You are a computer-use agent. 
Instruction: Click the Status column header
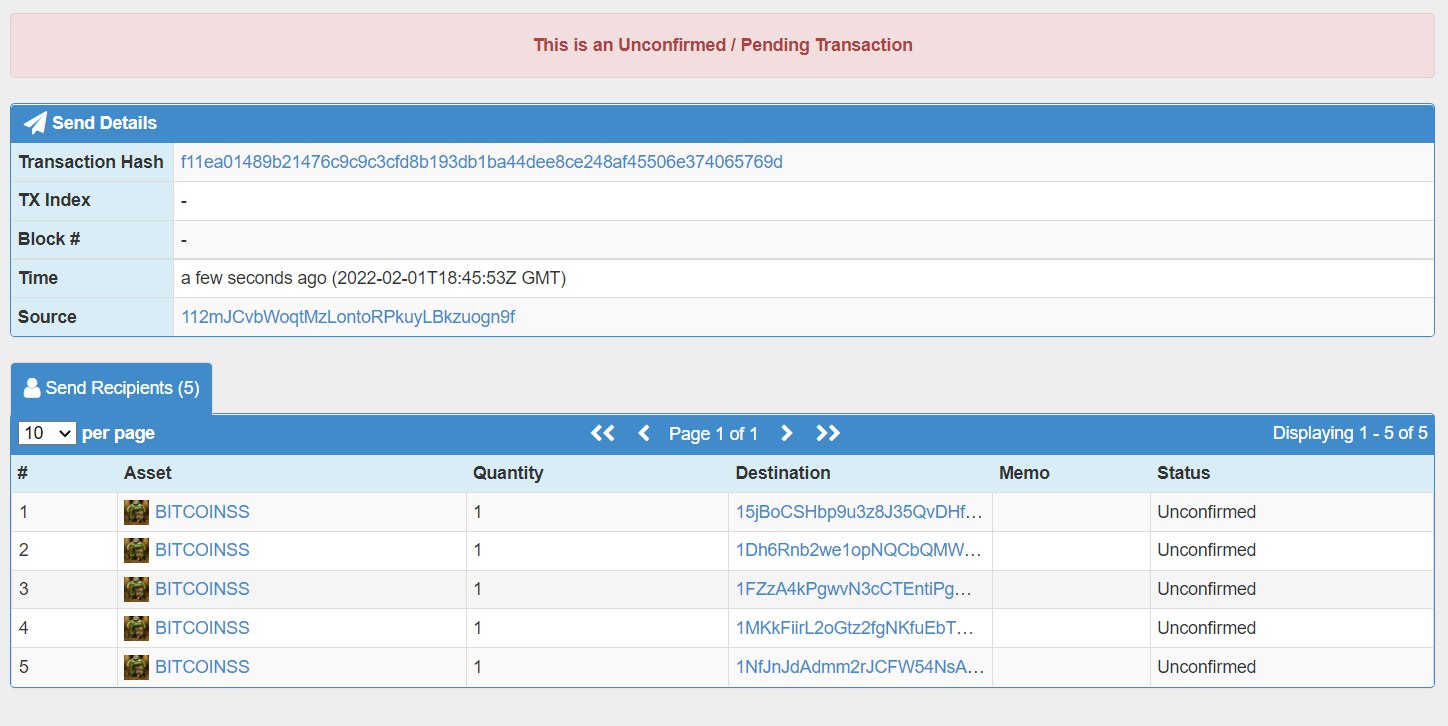tap(1183, 473)
